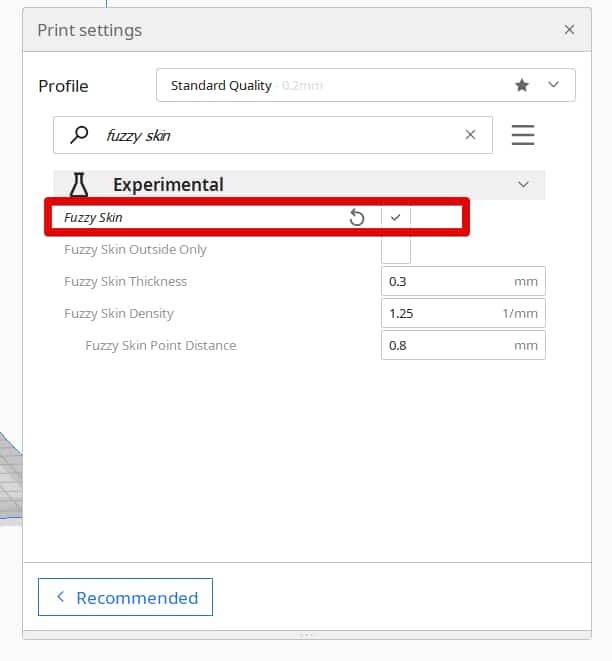The image size is (612, 661).
Task: Clear the fuzzy skin search text
Action: pyautogui.click(x=470, y=134)
